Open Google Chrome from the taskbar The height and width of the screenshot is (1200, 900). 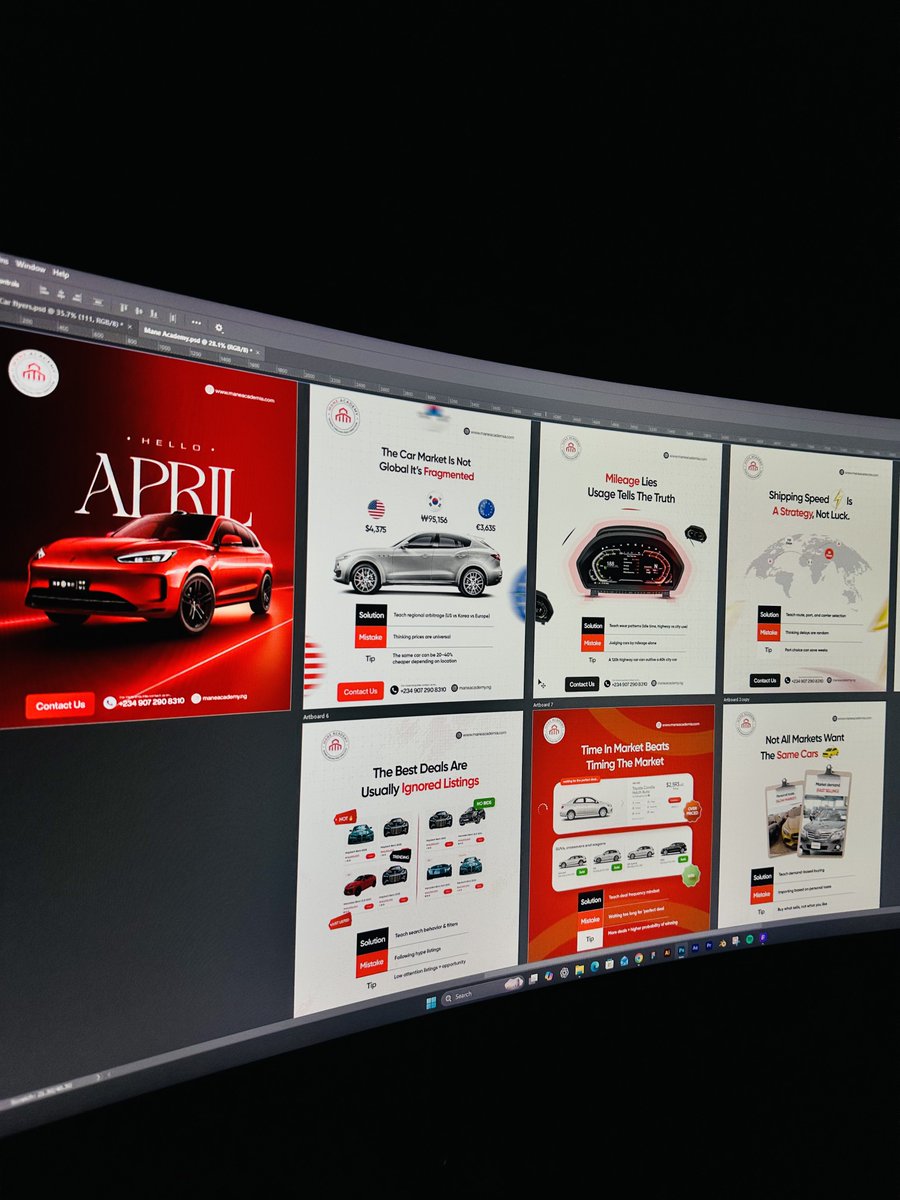(x=639, y=958)
